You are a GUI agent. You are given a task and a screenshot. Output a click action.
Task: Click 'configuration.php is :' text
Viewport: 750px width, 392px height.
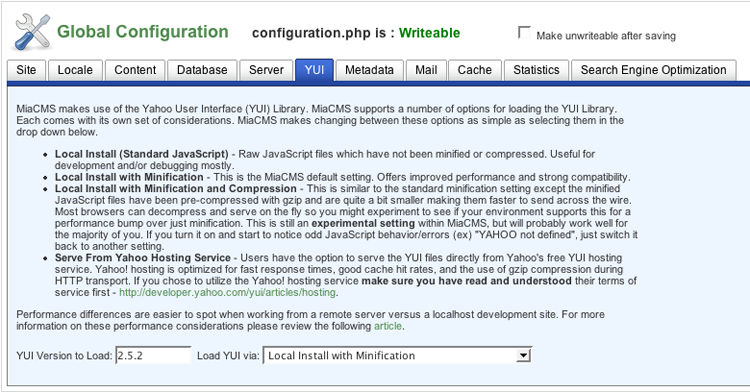[323, 33]
